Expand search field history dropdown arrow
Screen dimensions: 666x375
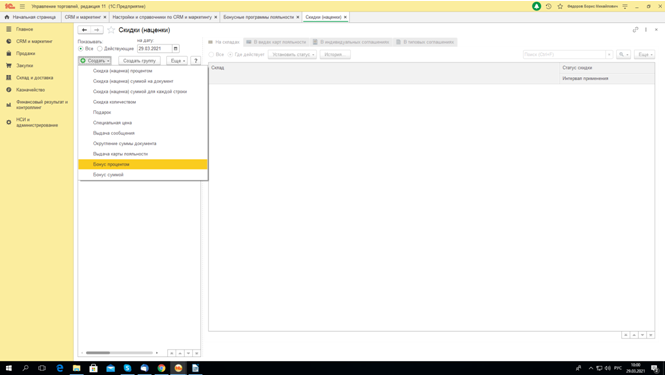[x=609, y=54]
